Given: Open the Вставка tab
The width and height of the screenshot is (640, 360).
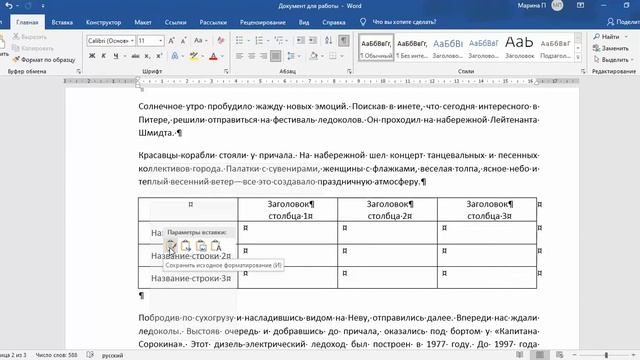Looking at the screenshot, I should tap(62, 22).
